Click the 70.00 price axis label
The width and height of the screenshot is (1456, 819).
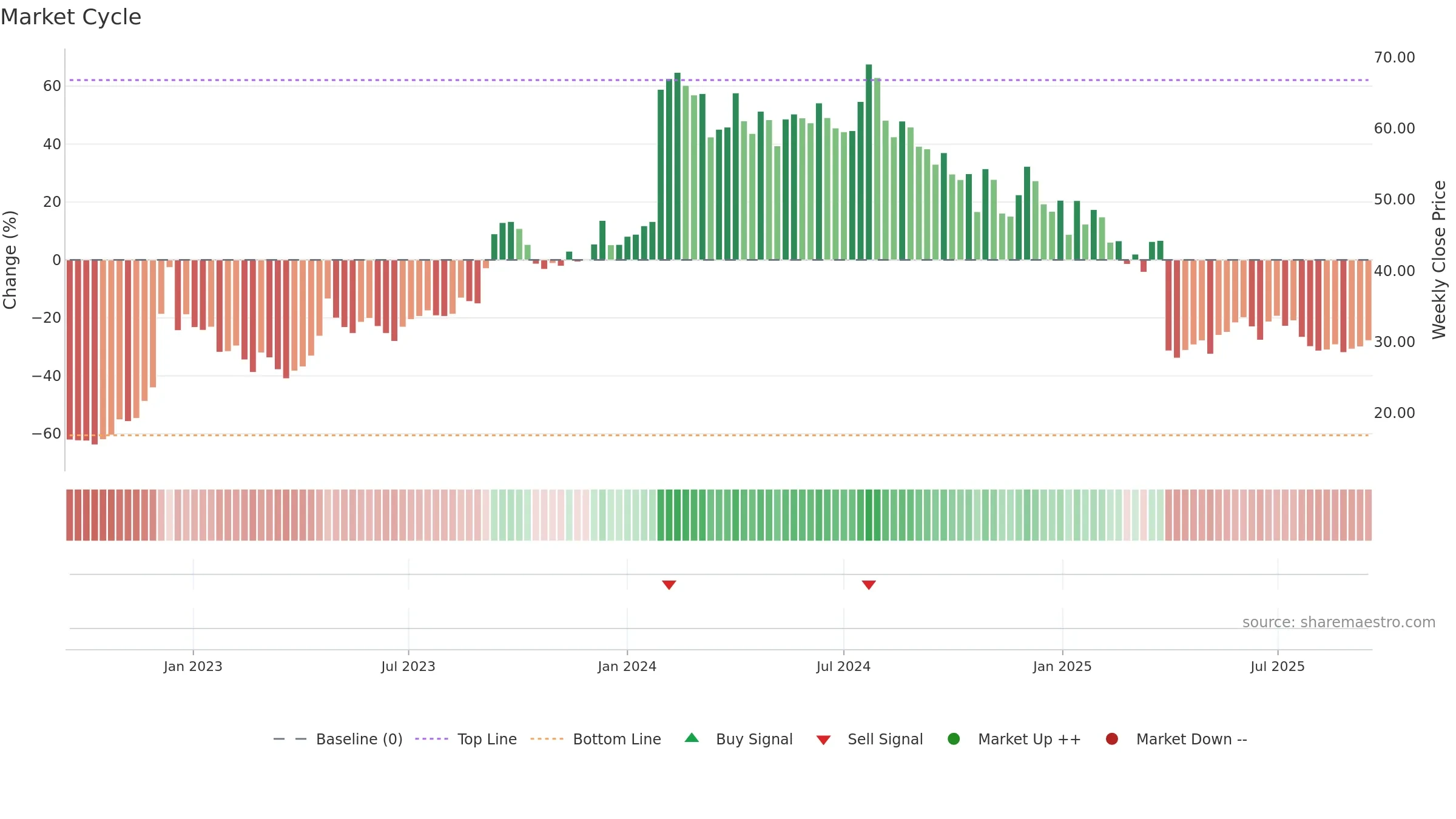[x=1395, y=58]
